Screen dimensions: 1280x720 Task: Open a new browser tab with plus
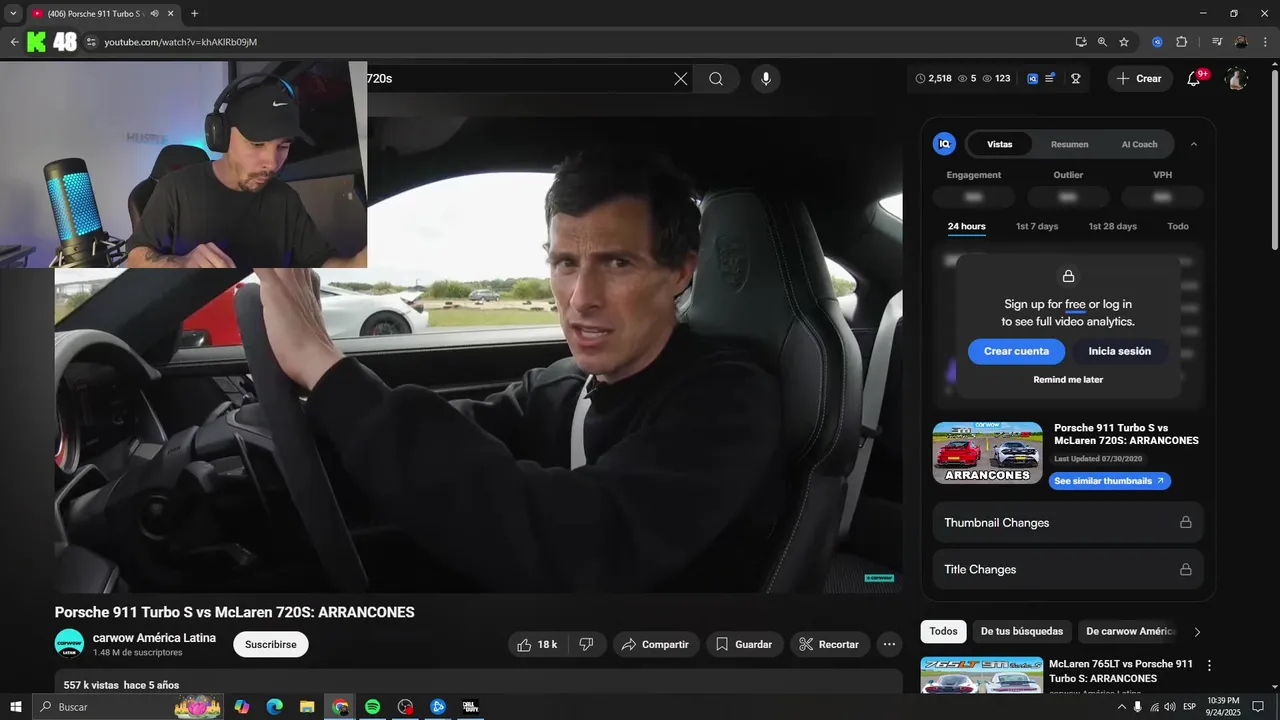point(194,13)
